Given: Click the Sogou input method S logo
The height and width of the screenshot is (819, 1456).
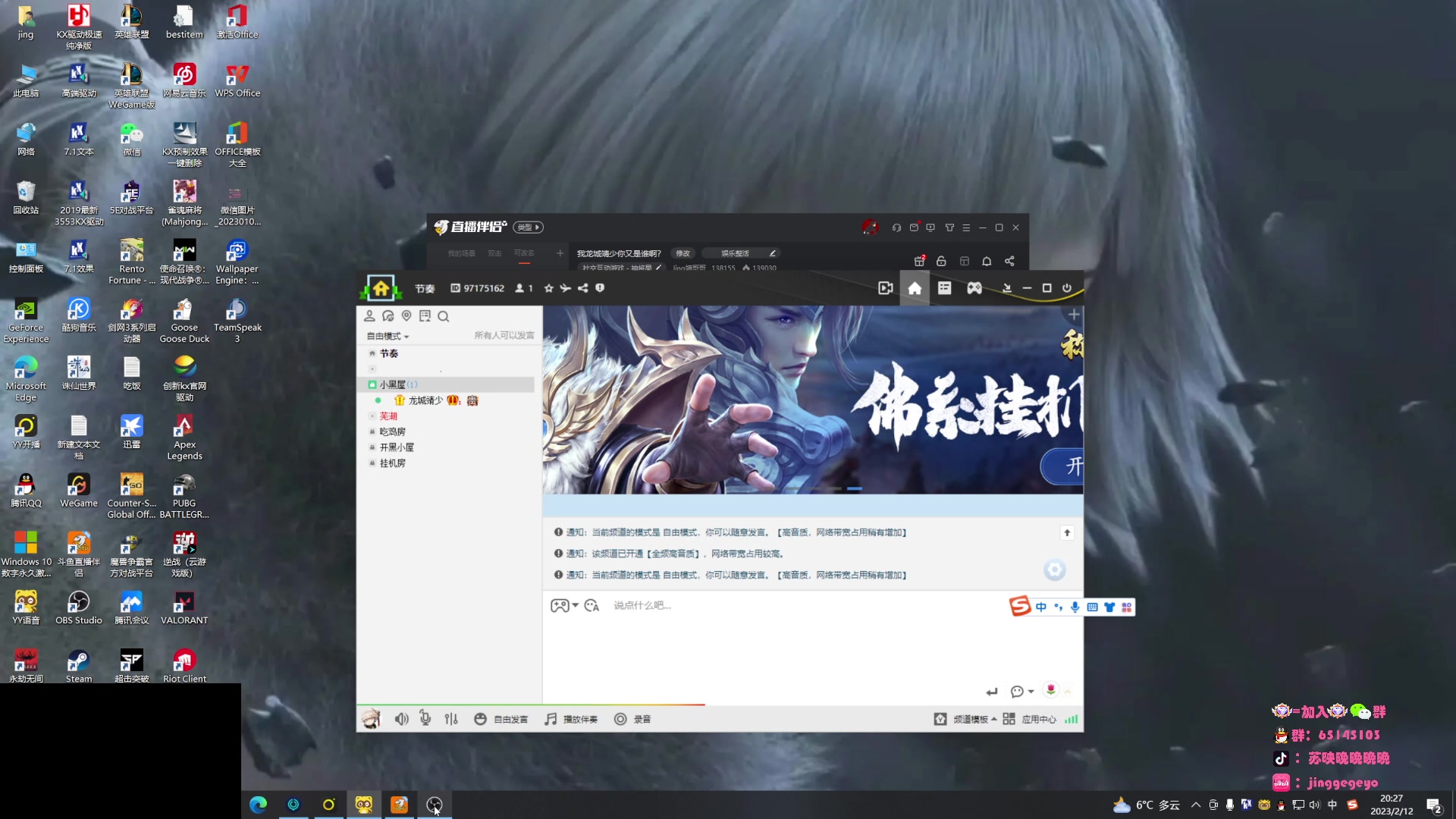Looking at the screenshot, I should pos(1020,606).
